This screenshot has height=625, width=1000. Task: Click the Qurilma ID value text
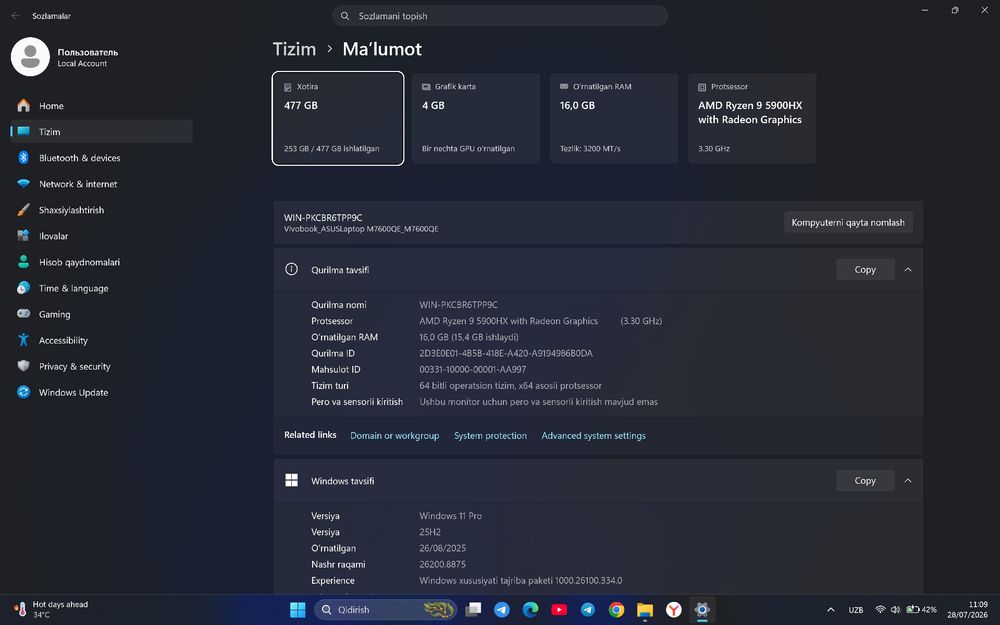506,353
